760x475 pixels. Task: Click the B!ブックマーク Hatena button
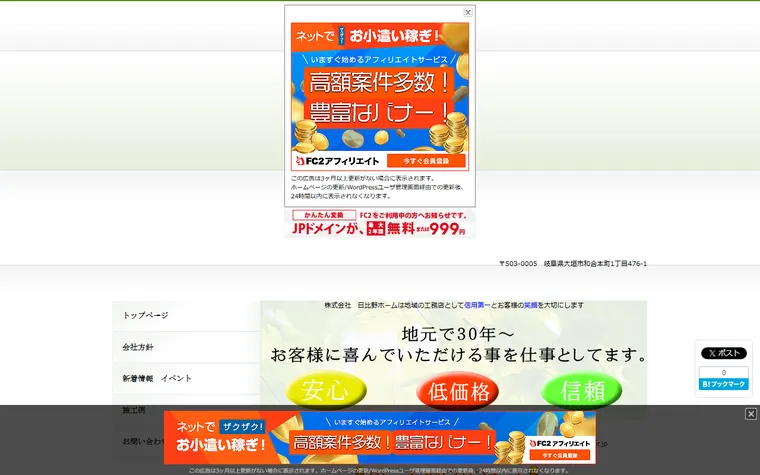point(724,384)
